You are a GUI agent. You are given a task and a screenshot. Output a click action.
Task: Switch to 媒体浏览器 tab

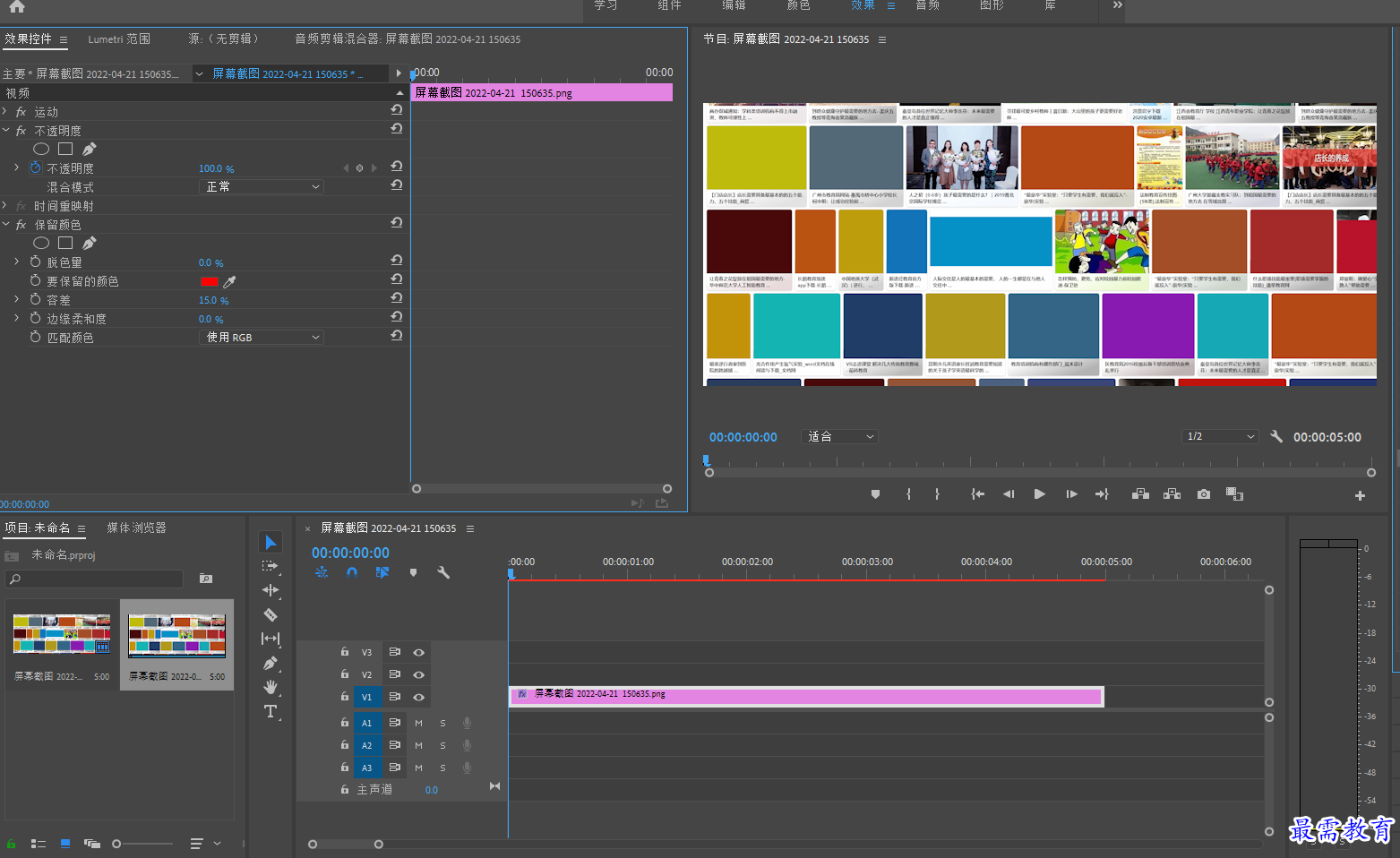coord(136,528)
